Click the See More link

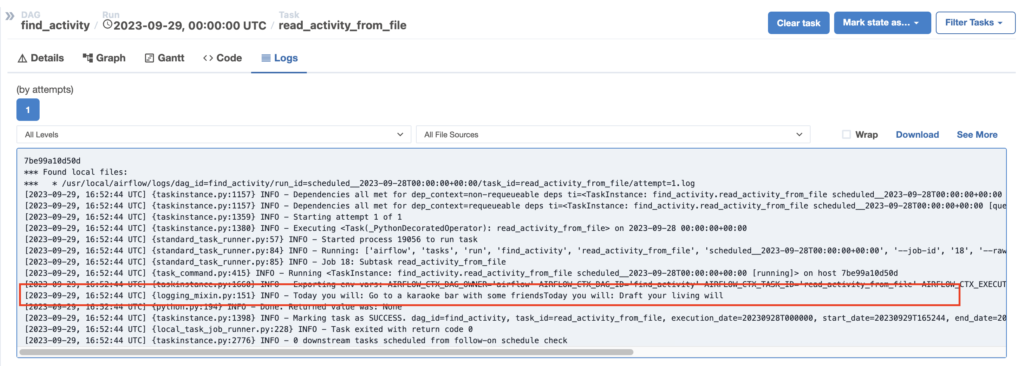(x=977, y=135)
